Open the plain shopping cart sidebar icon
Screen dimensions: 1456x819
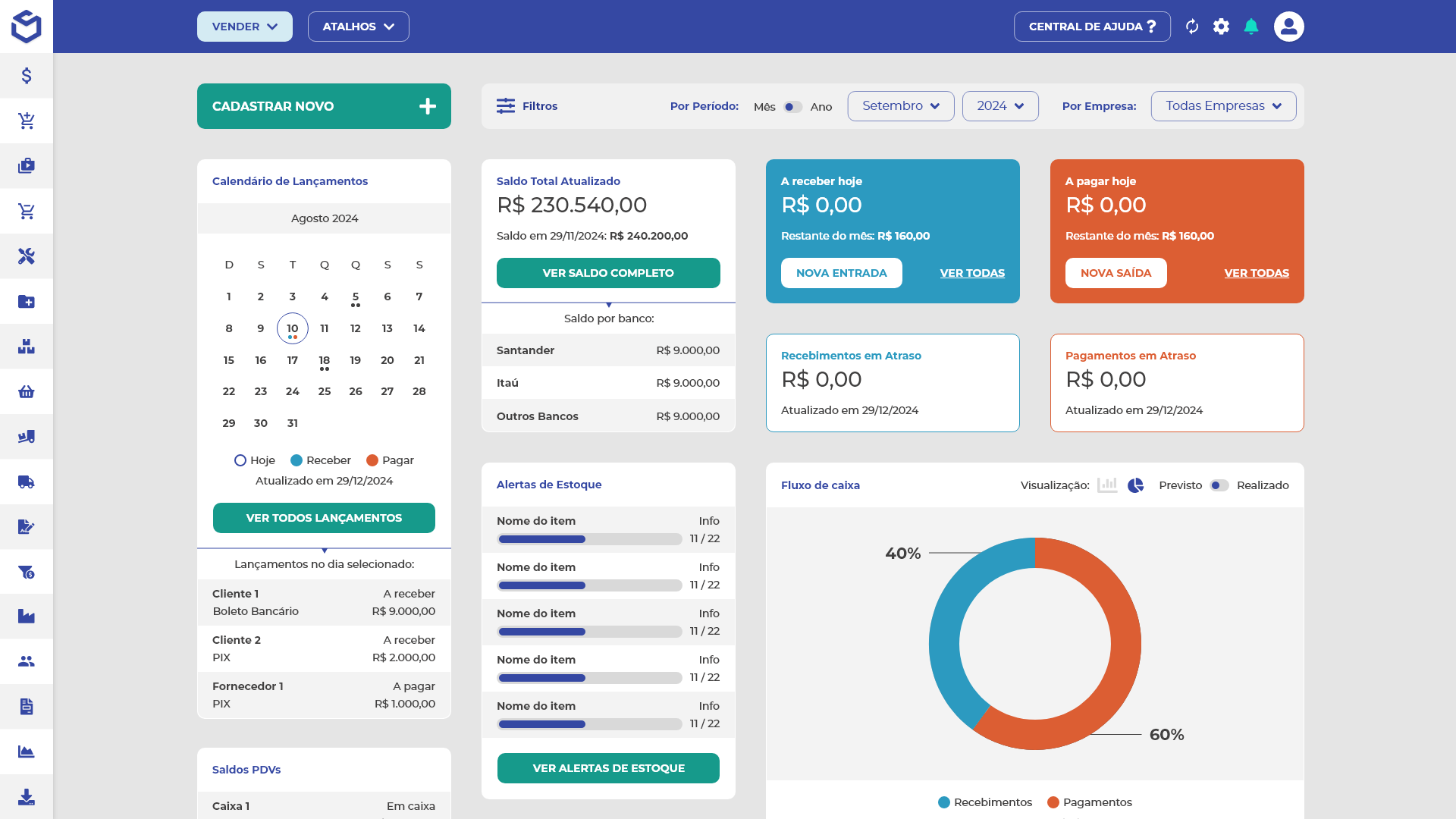pos(27,211)
